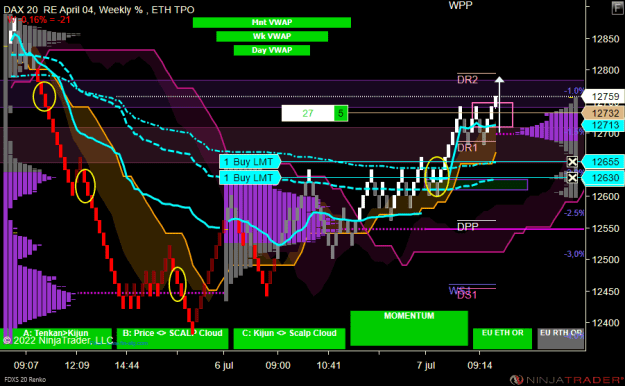Select the upper 1 Buy LMT order flag
This screenshot has width=625, height=386.
click(250, 162)
